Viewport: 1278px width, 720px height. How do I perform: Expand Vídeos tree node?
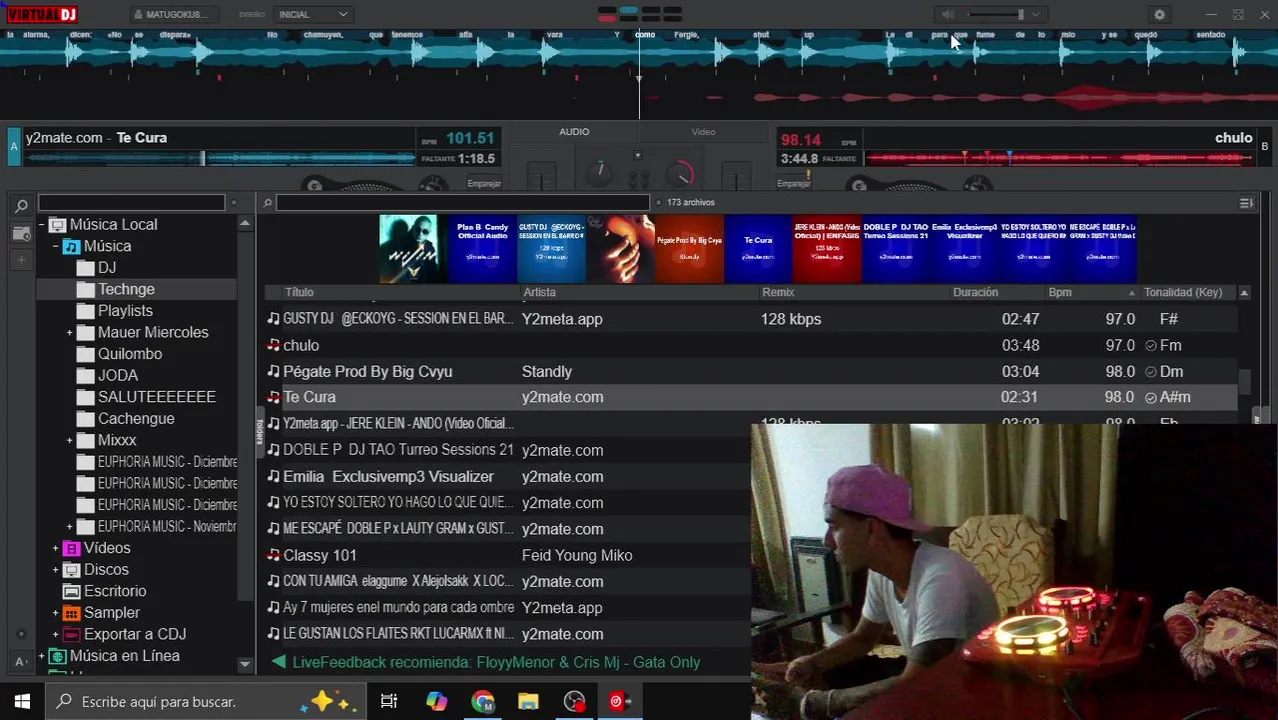[56, 548]
